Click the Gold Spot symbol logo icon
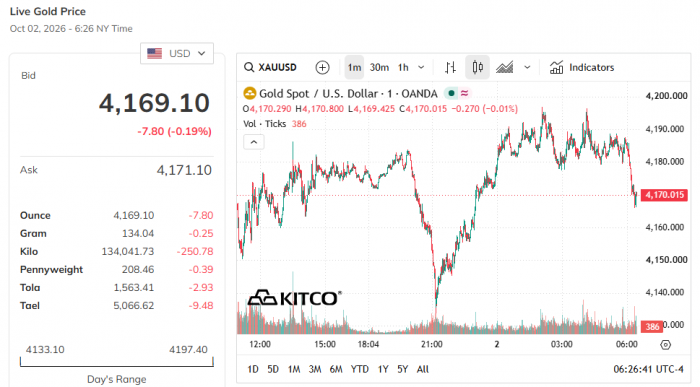700x387 pixels. [249, 93]
